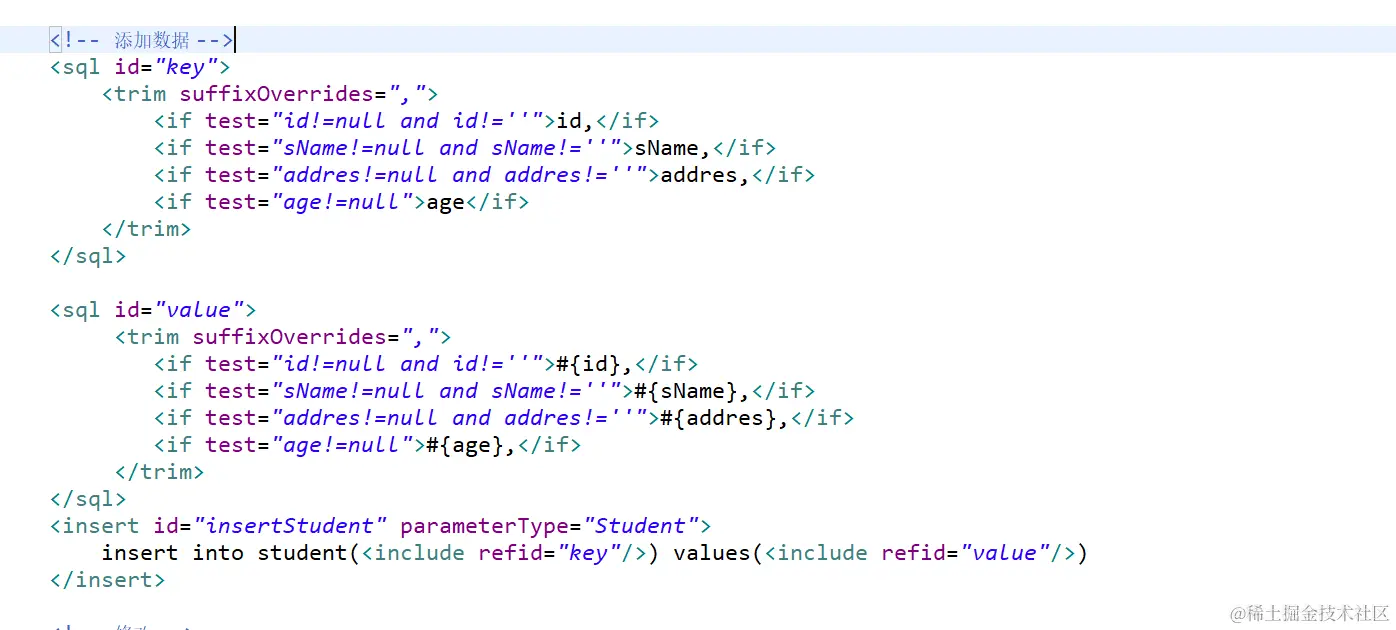Screen dimensions: 1396x630
Task: Click the test condition on the #{addres} row
Action: 427,418
